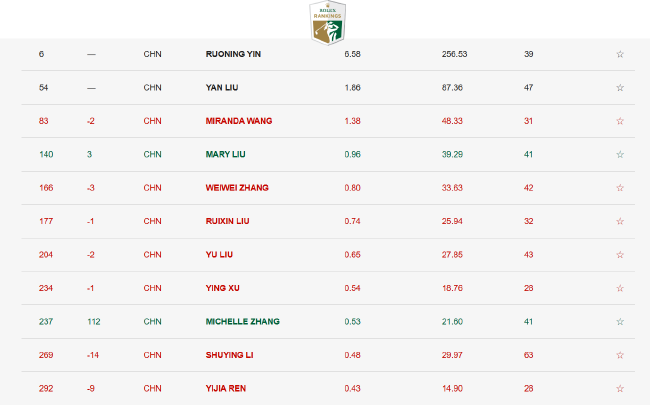The height and width of the screenshot is (405, 650).
Task: Click total points 18.76 for Ying Xu
Action: pos(452,288)
